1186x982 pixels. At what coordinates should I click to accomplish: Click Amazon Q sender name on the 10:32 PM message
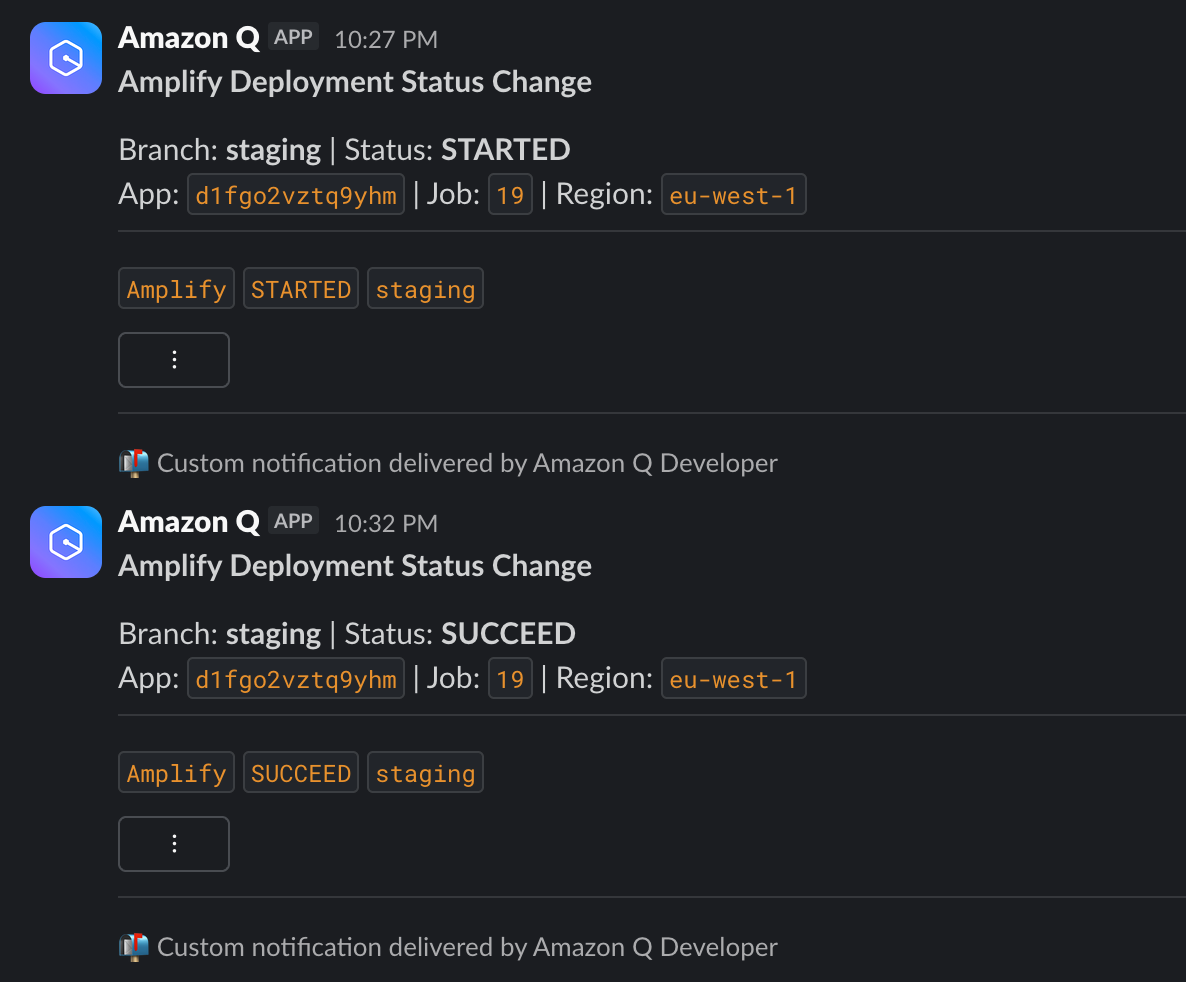189,522
